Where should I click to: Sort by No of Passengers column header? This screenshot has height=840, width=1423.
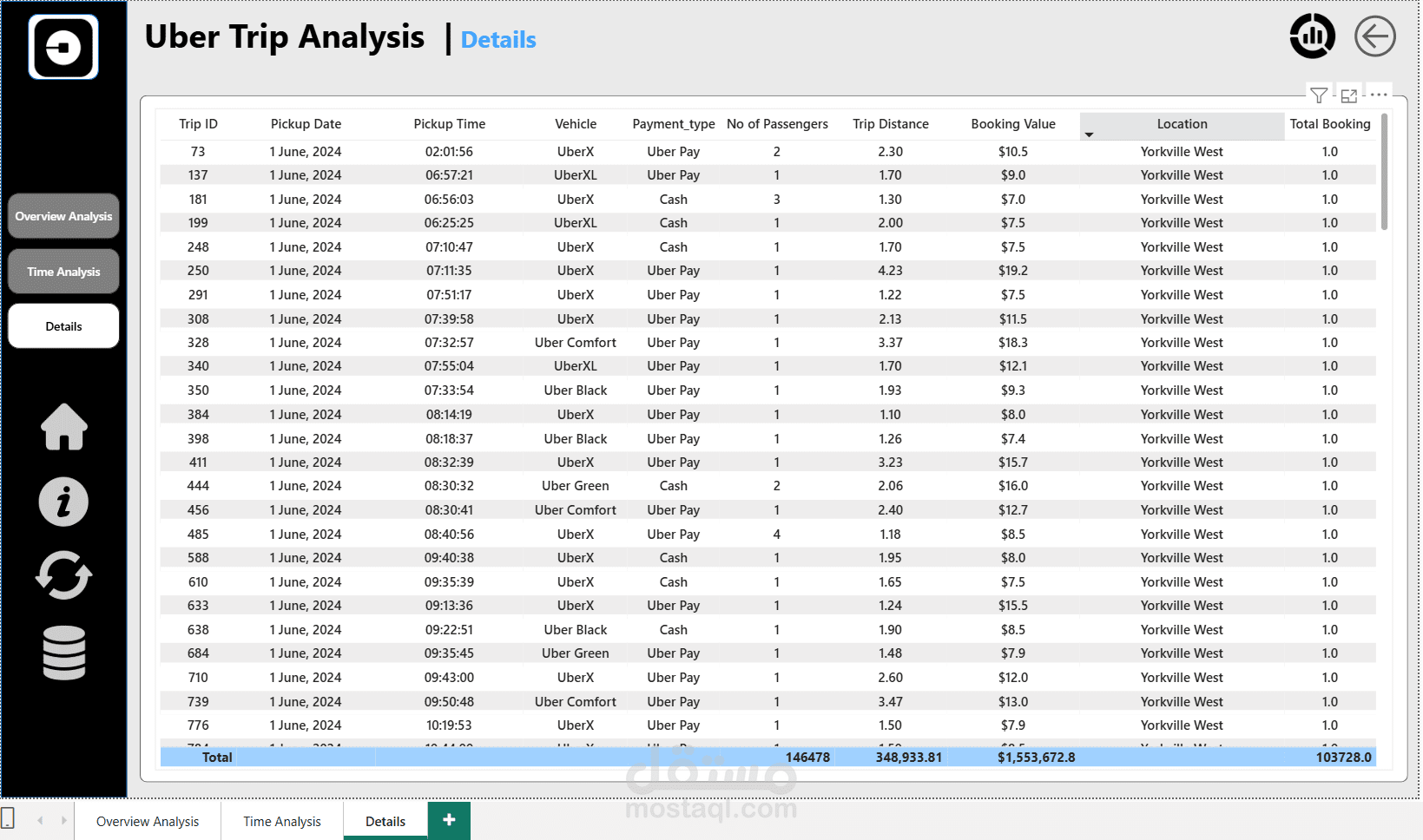pos(777,124)
